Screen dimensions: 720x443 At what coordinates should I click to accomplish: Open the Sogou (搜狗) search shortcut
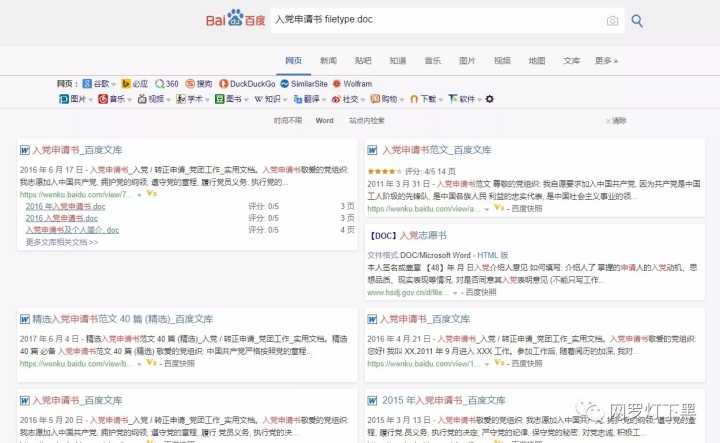click(199, 84)
